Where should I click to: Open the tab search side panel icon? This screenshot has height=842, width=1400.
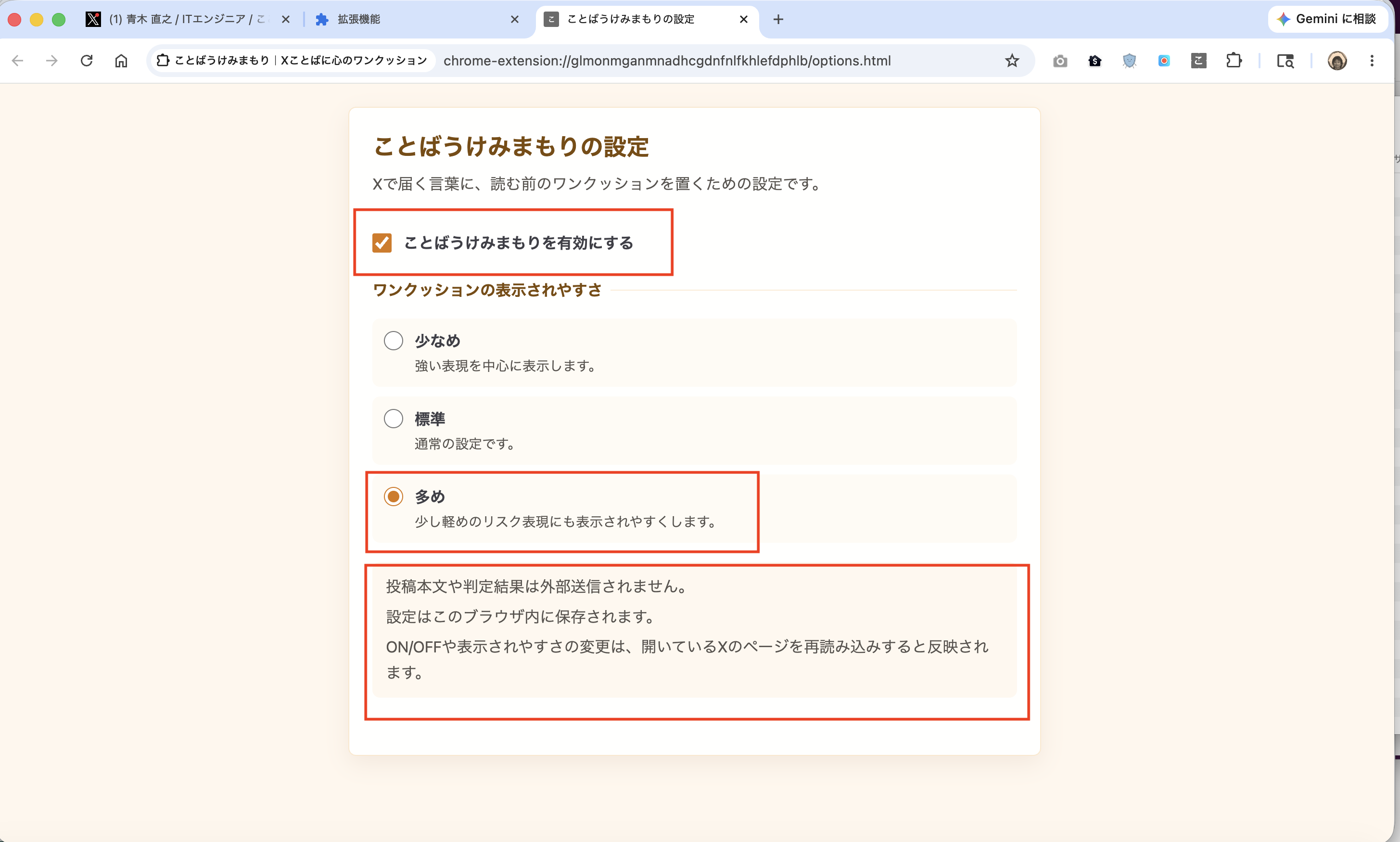(x=1285, y=61)
